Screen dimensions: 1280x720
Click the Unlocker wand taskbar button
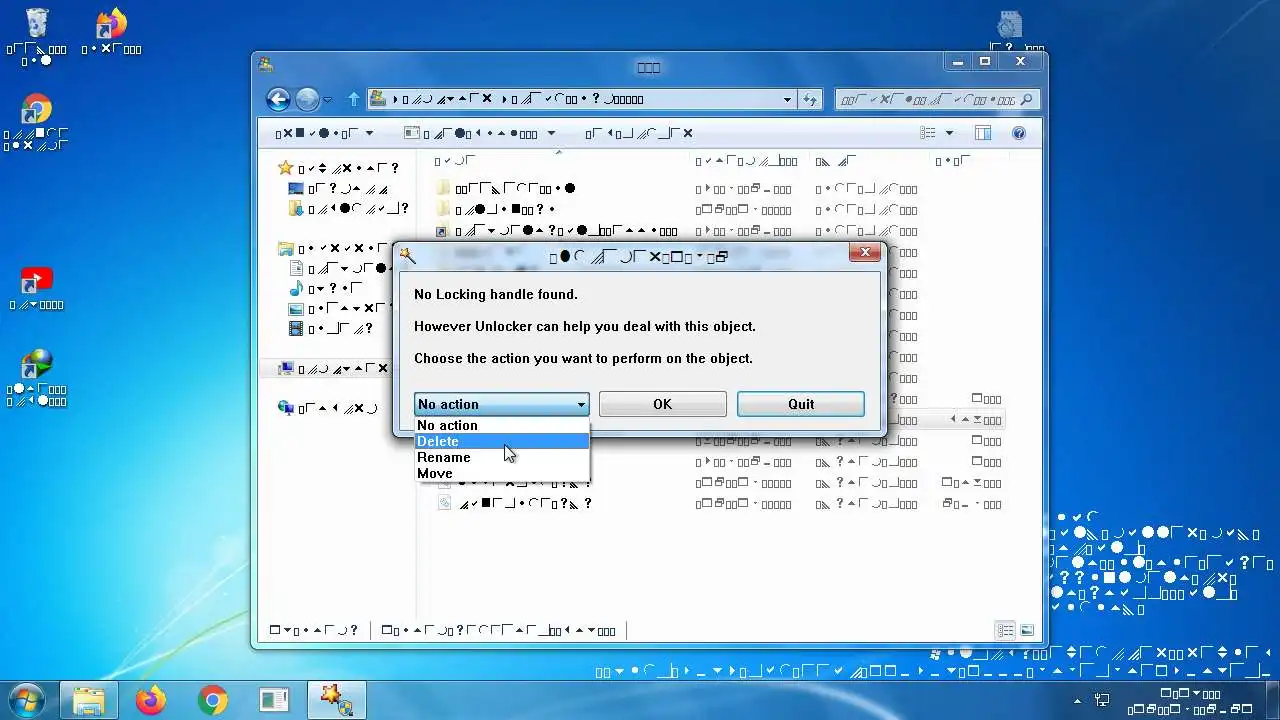tap(335, 701)
